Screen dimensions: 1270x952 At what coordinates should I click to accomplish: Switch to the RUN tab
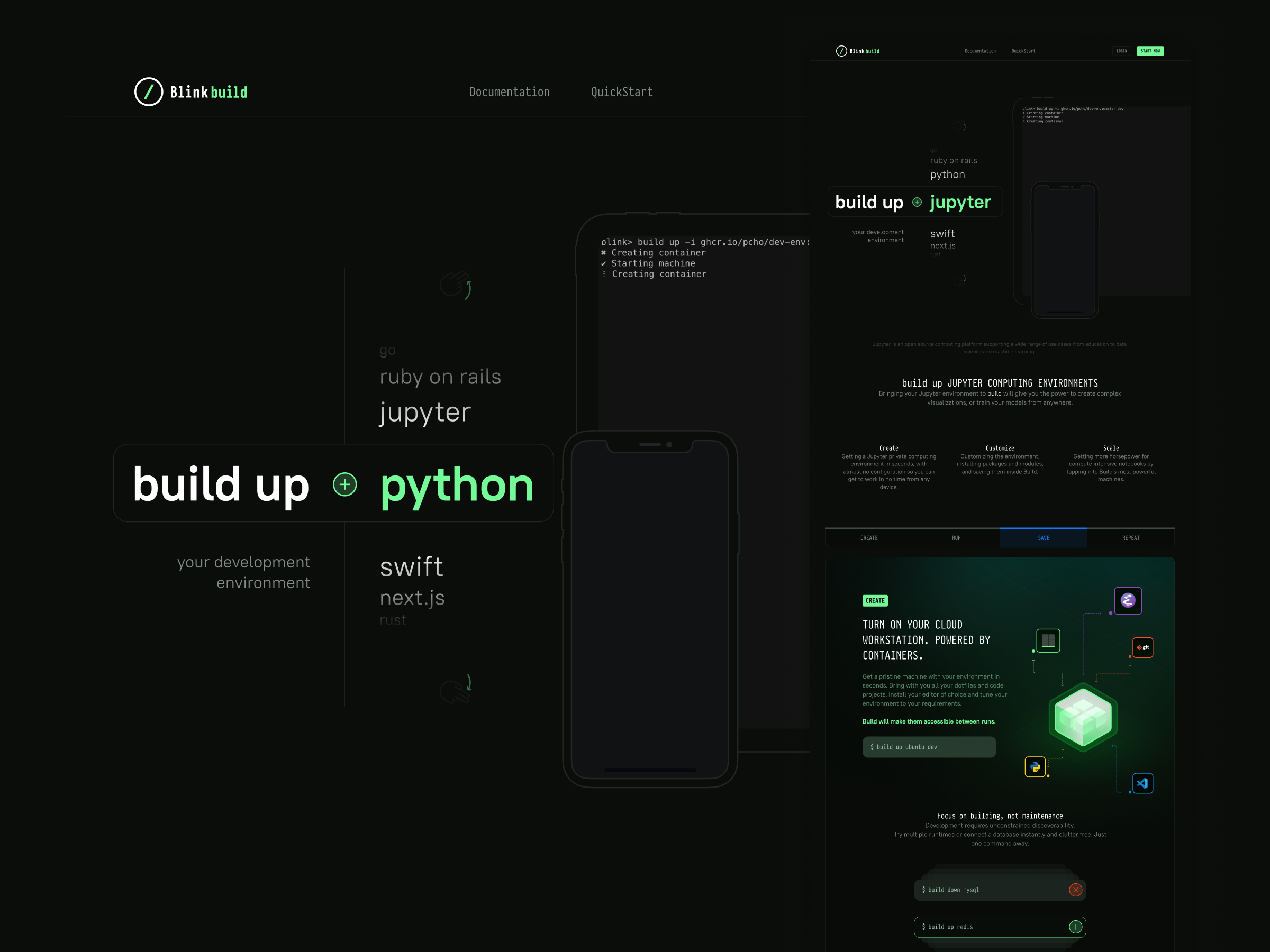(956, 538)
